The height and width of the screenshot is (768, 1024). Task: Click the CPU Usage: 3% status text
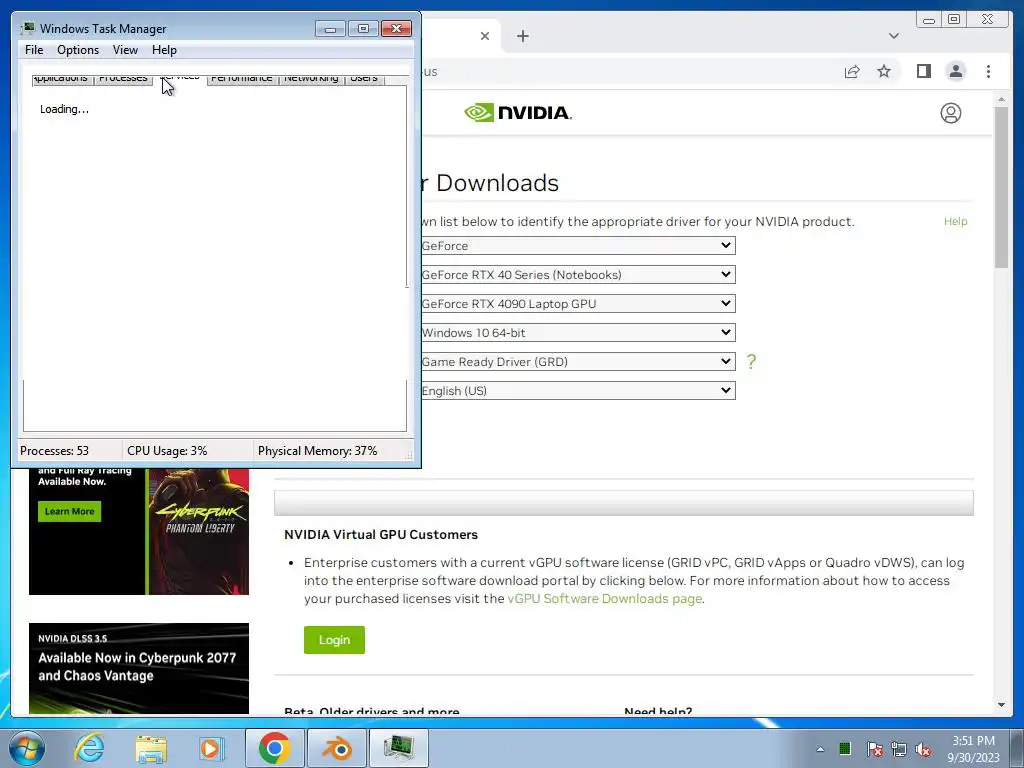click(x=167, y=451)
